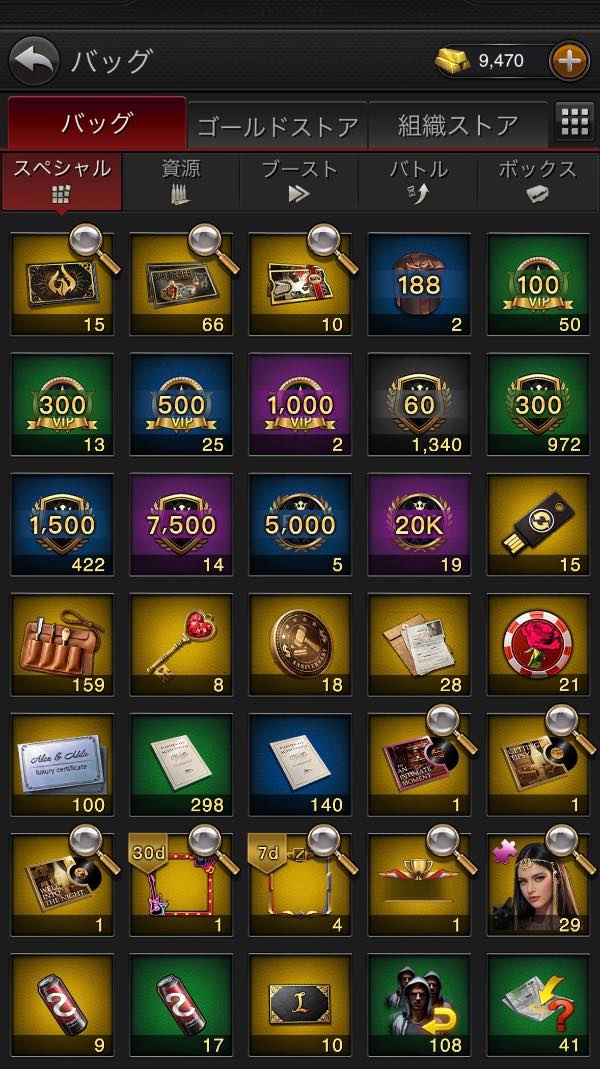This screenshot has width=600, height=1069.
Task: Switch to the 組織ストア tab
Action: (458, 125)
